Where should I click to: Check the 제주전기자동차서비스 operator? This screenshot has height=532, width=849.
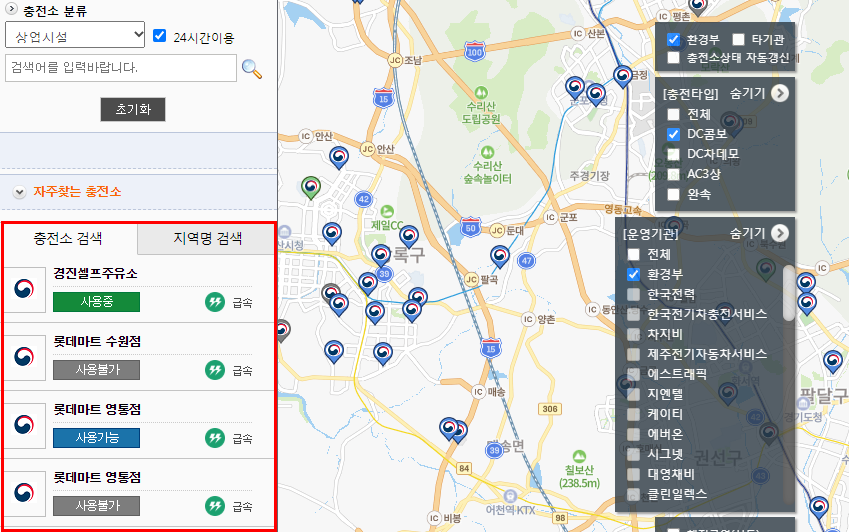coord(633,354)
